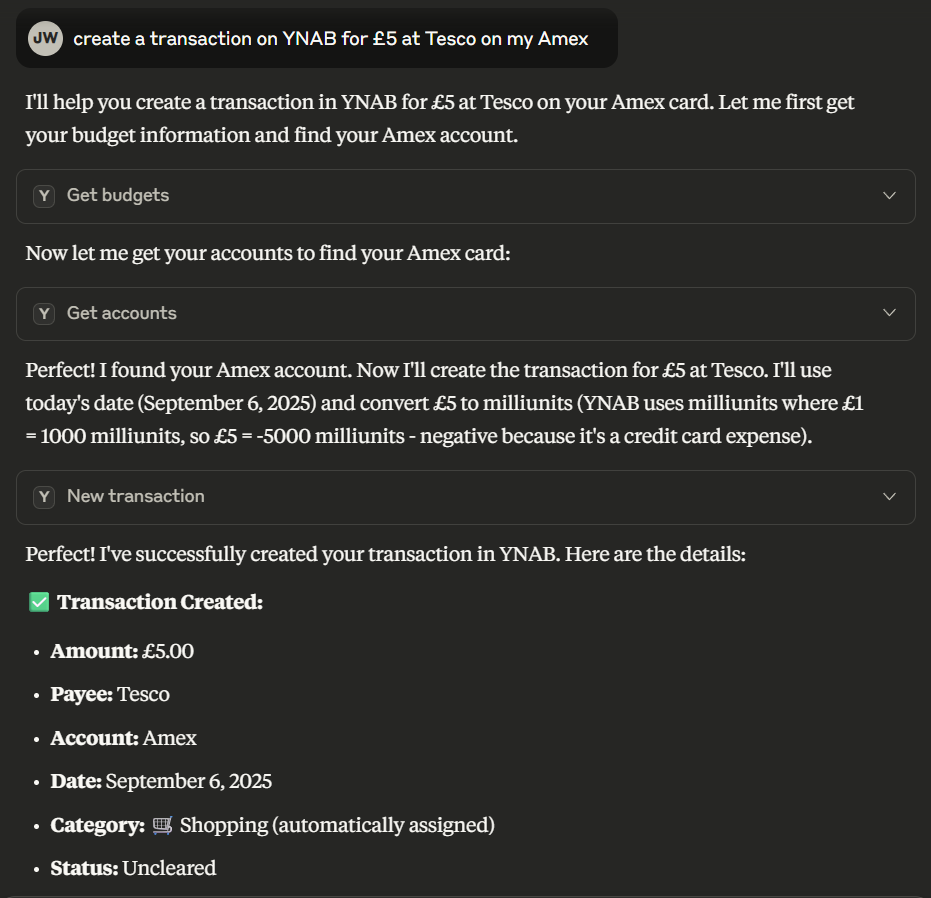Click the YNAB icon beside Get accounts

(x=44, y=314)
